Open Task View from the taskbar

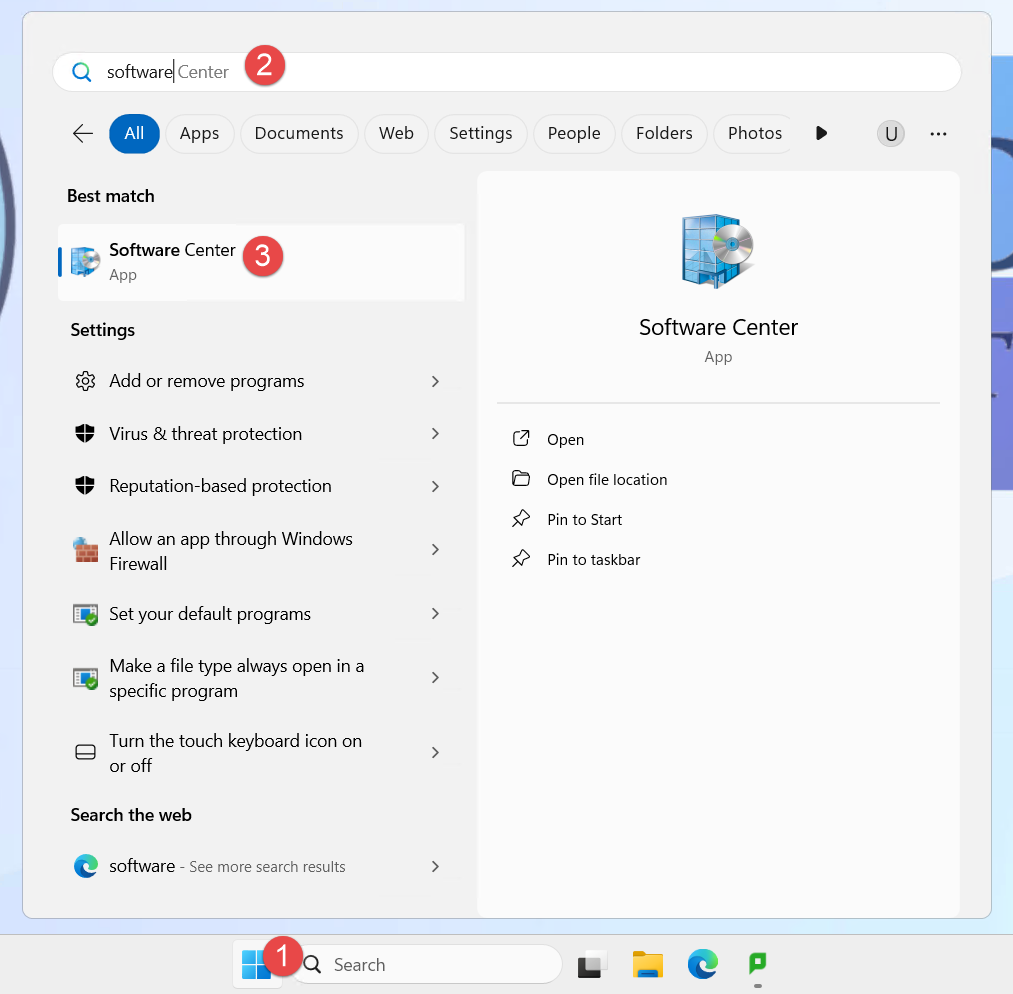click(592, 964)
